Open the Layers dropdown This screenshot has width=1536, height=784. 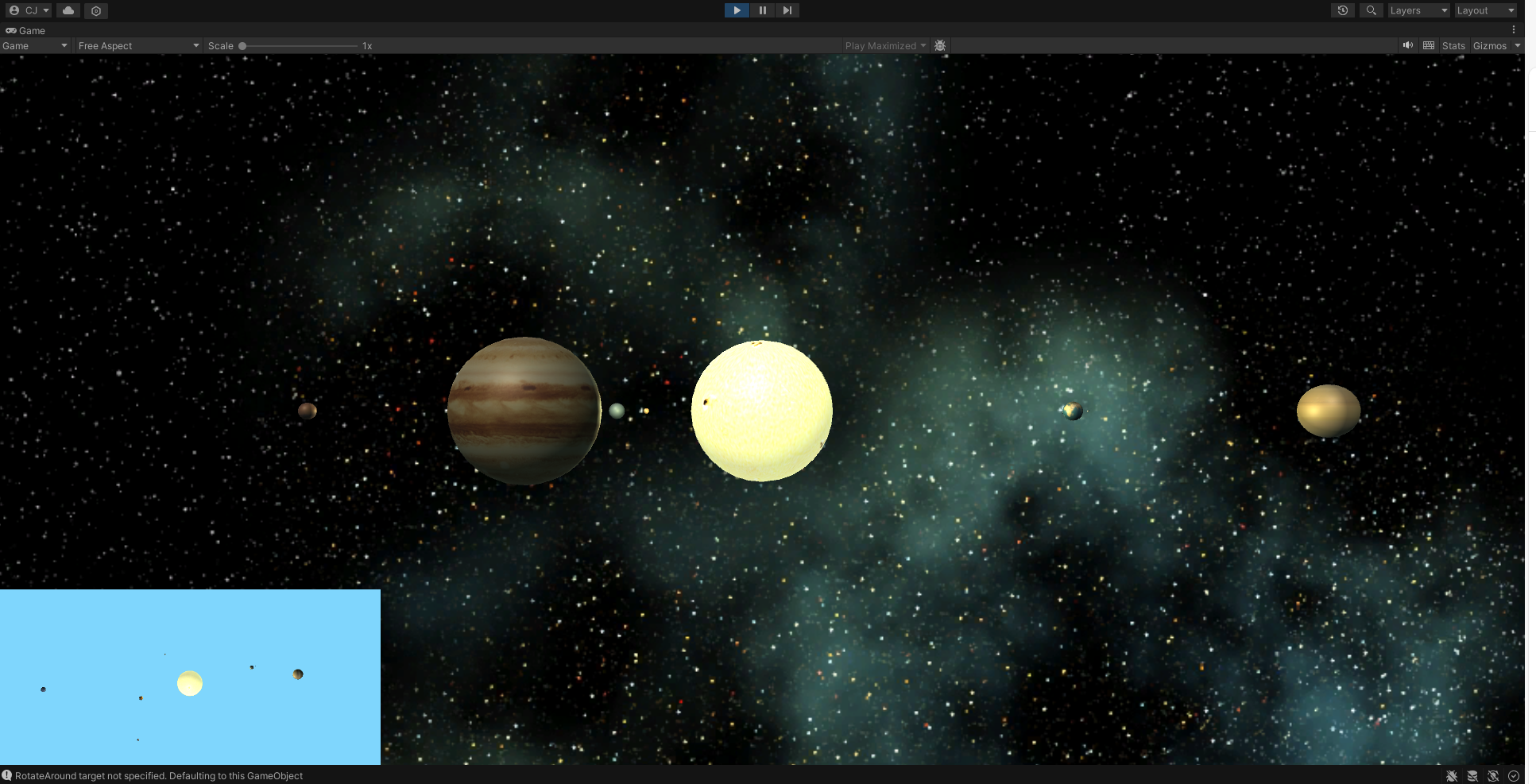pyautogui.click(x=1418, y=10)
